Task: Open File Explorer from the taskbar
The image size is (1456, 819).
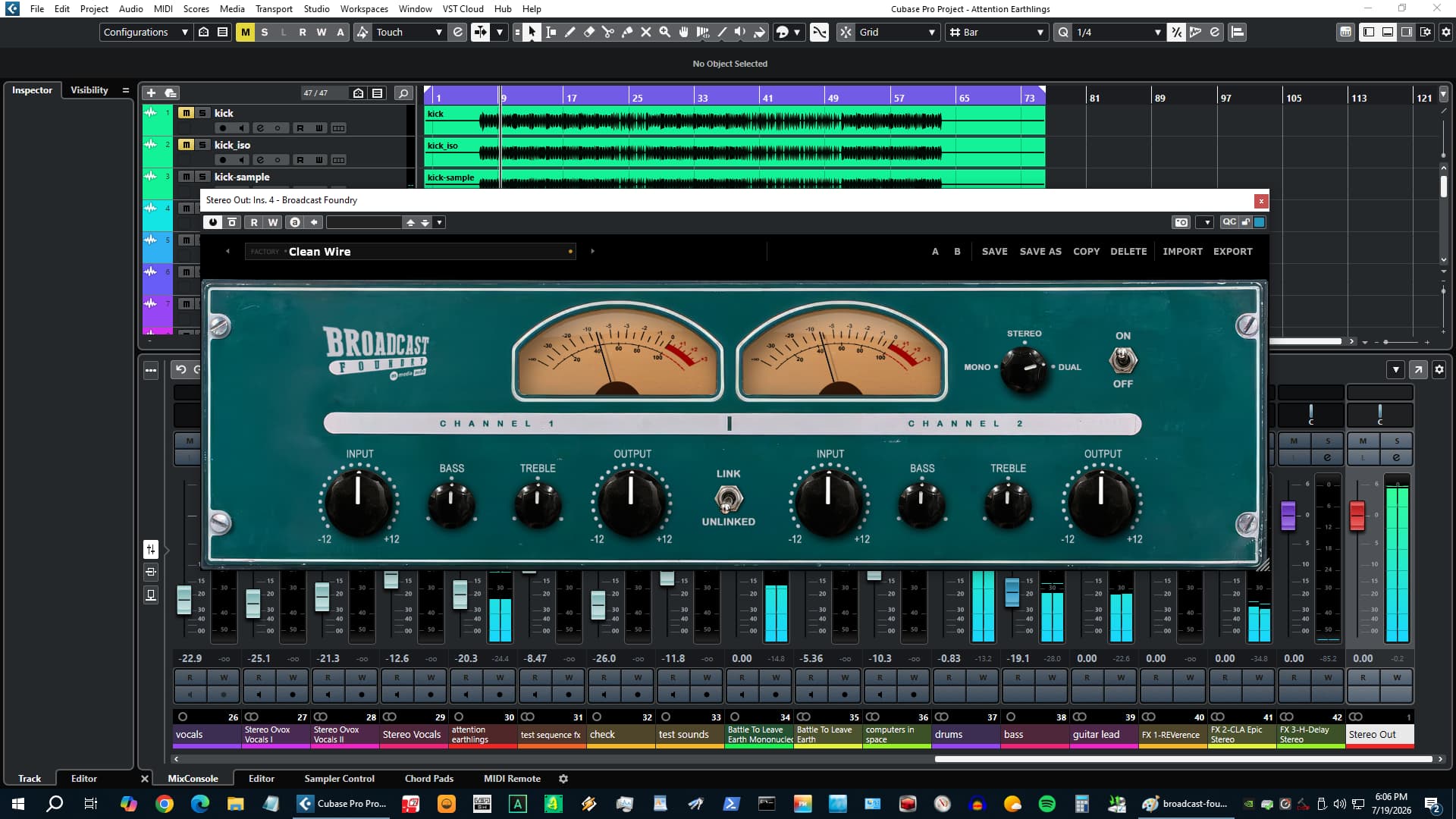Action: [235, 804]
